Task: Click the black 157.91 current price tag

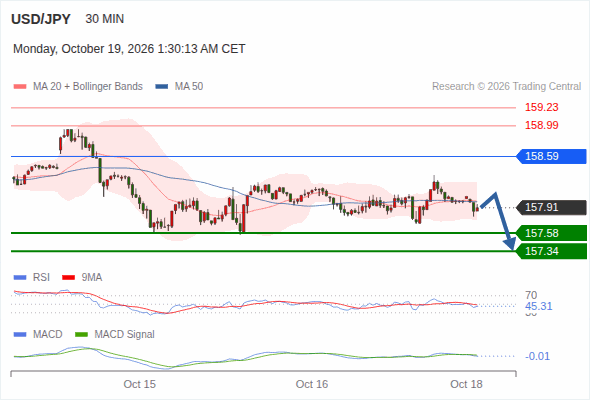Action: (551, 207)
